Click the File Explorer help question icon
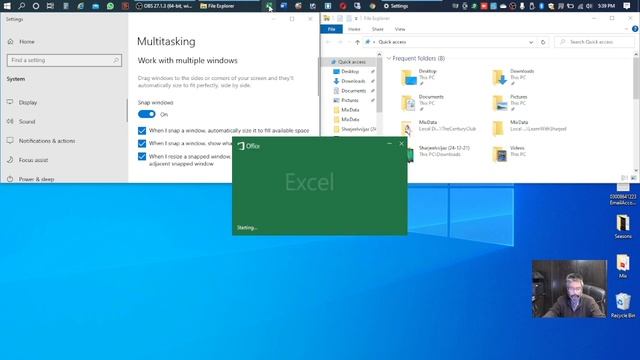Viewport: 640px width, 360px height. [635, 29]
